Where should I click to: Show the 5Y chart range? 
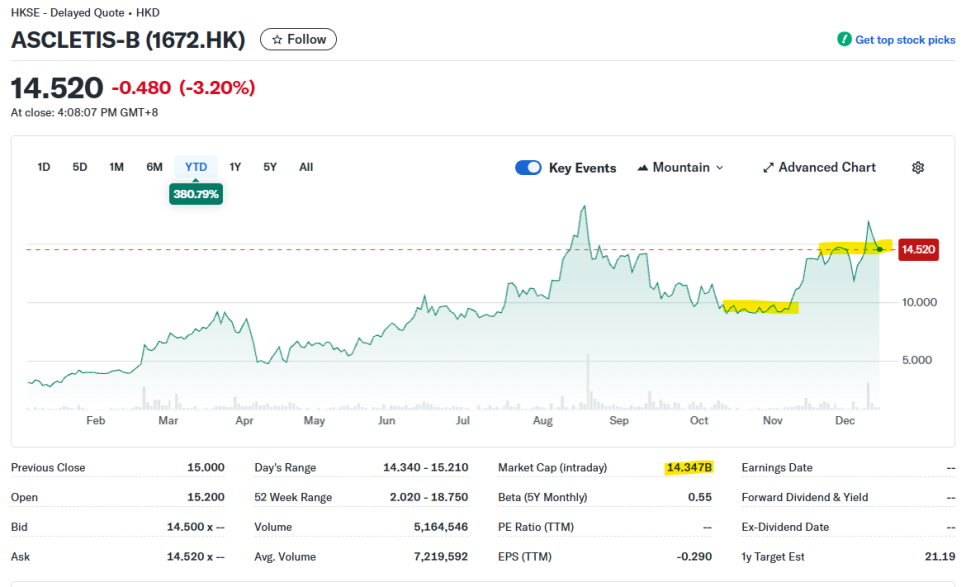tap(270, 167)
